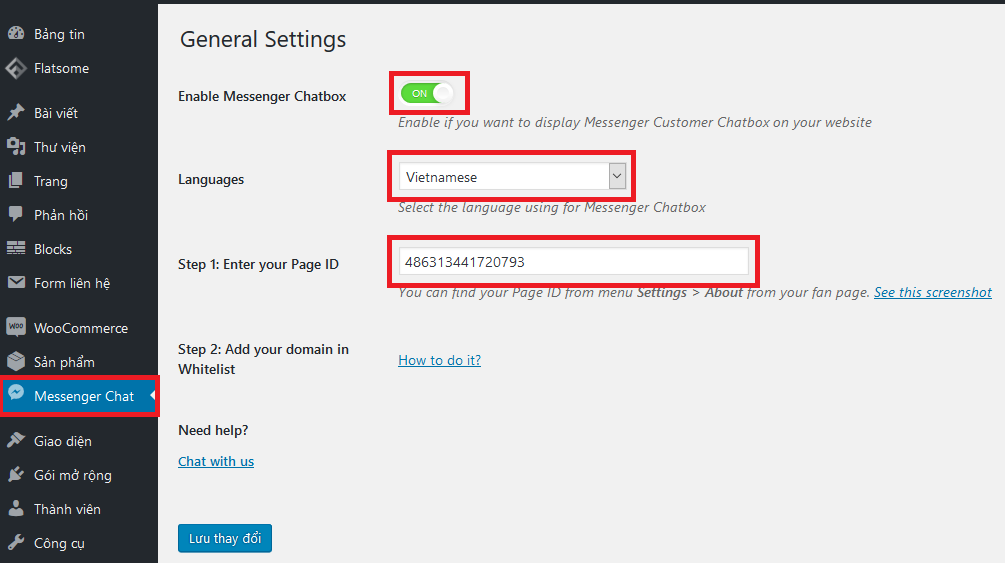
Task: Click Step 2: Add your domain label
Action: (x=263, y=359)
